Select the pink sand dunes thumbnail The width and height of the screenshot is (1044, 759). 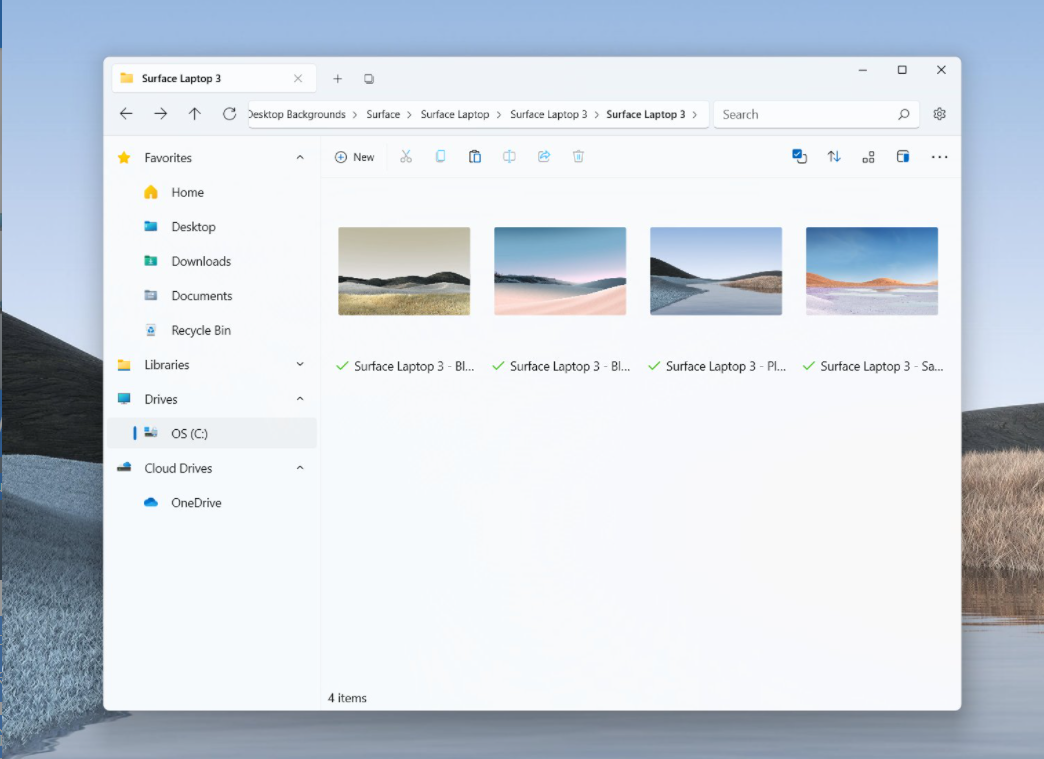pos(560,271)
